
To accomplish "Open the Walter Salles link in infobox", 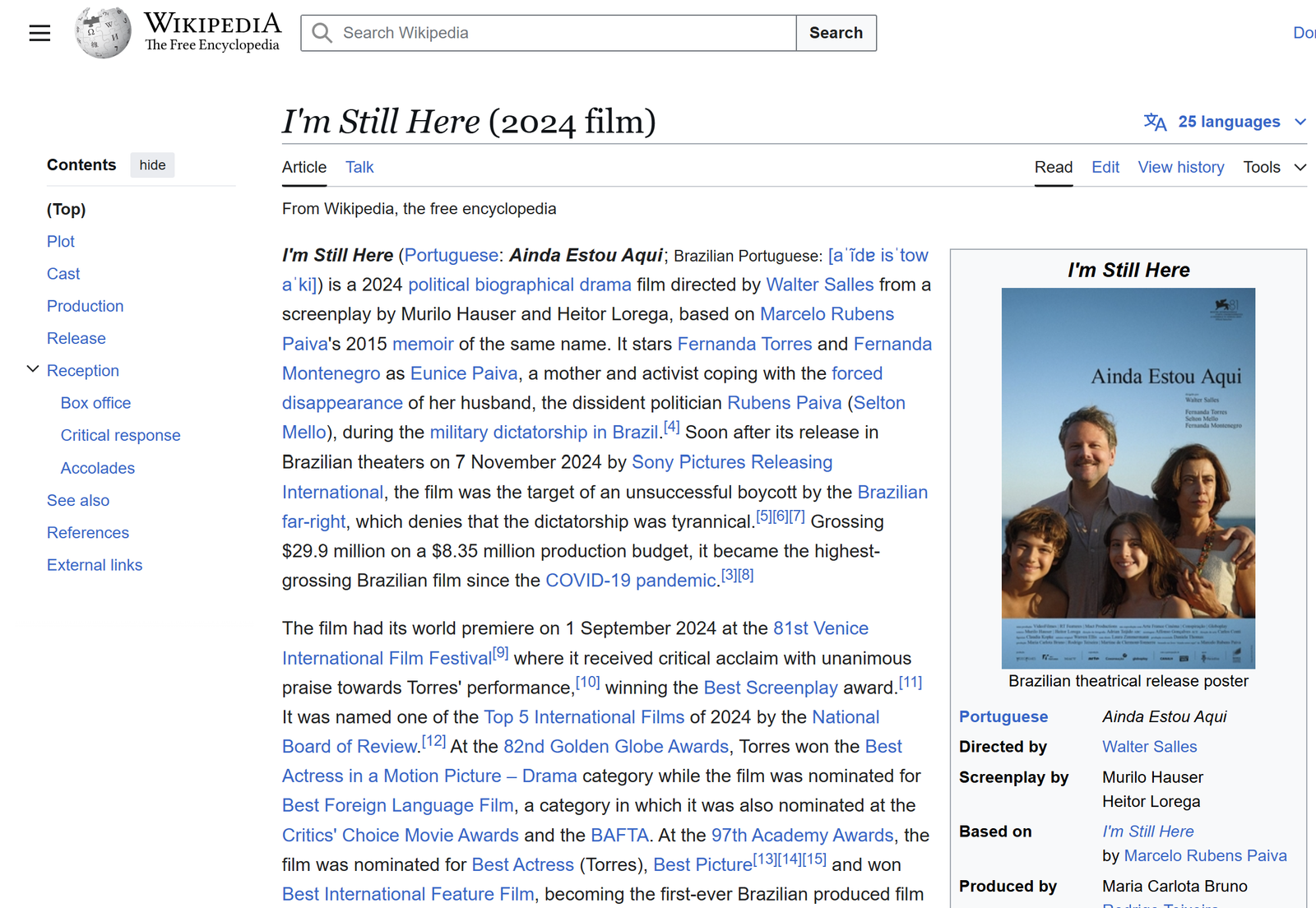I will click(x=1149, y=747).
